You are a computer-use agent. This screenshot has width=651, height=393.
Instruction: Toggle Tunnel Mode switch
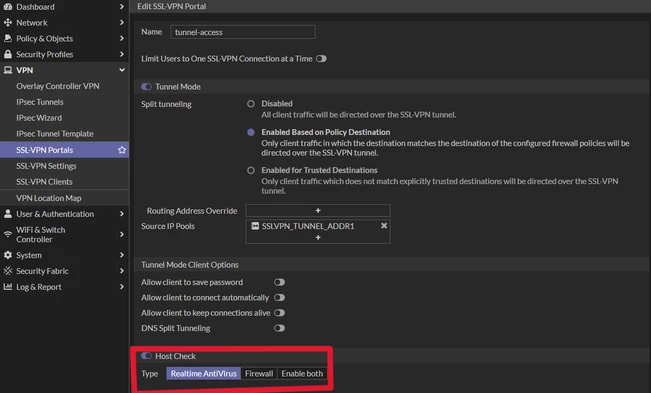pos(146,86)
